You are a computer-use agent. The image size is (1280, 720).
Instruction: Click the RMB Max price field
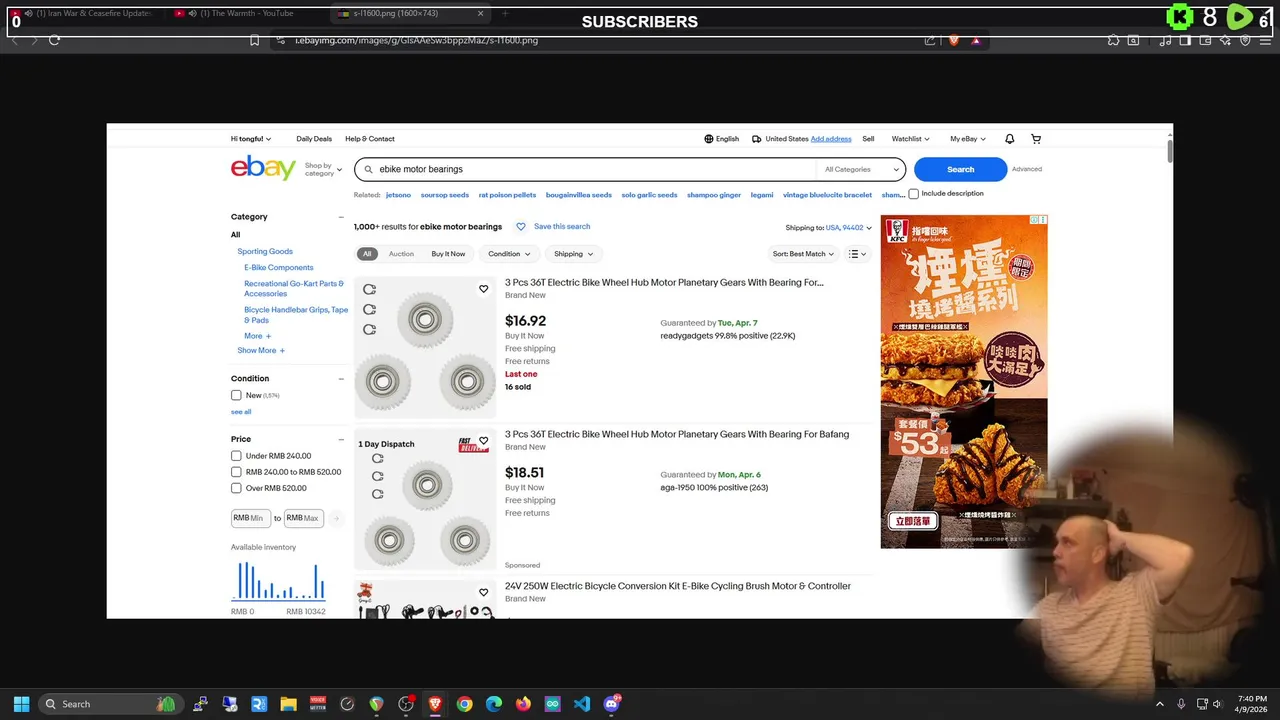(304, 518)
